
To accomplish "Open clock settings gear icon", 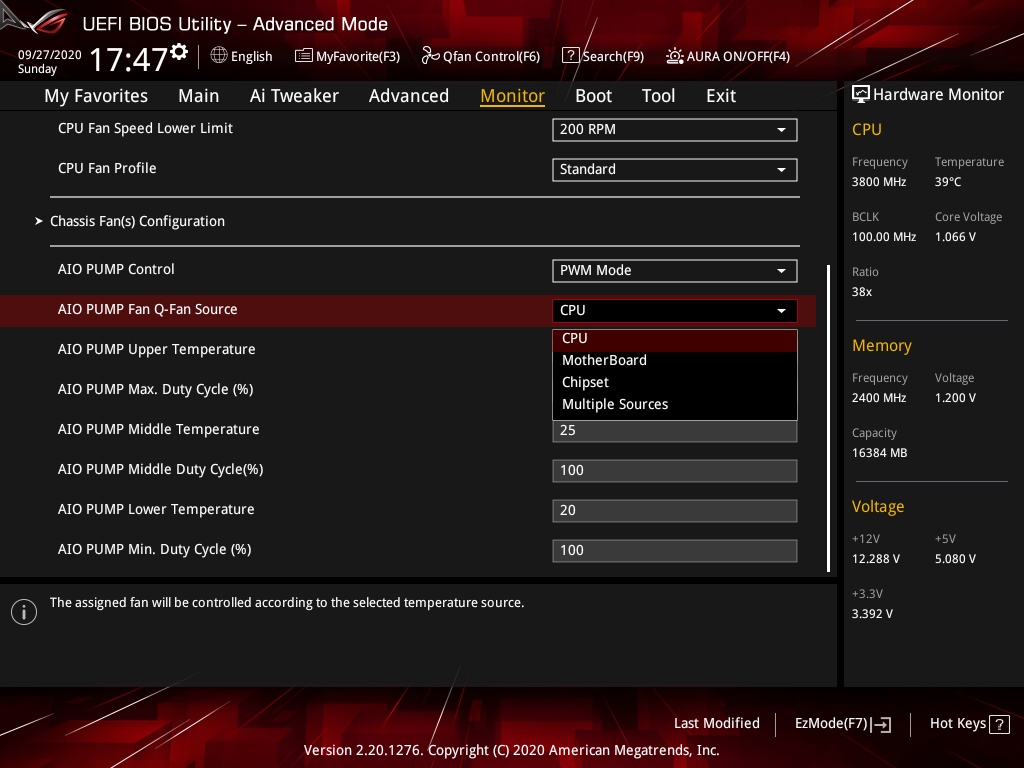I will tap(179, 52).
